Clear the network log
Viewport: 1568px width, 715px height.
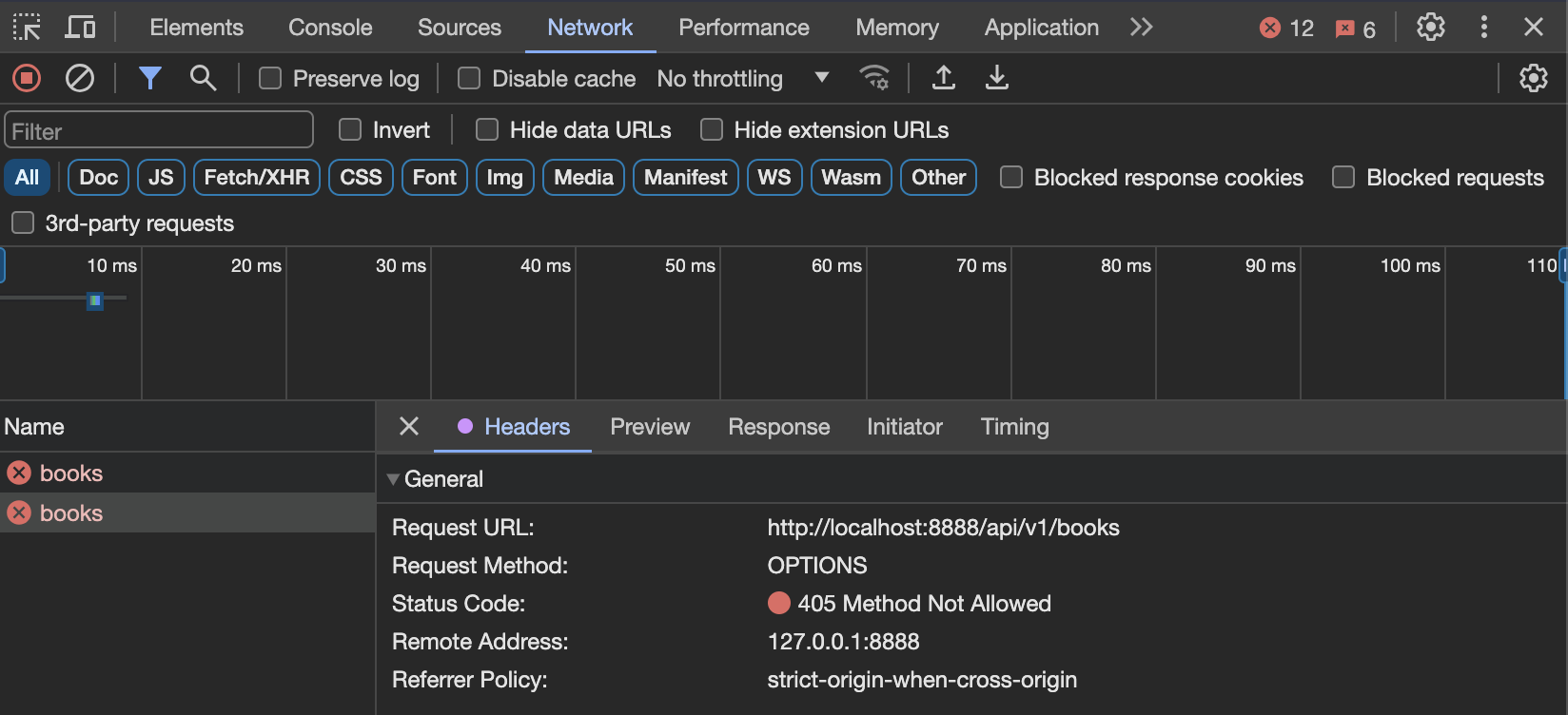pos(80,78)
